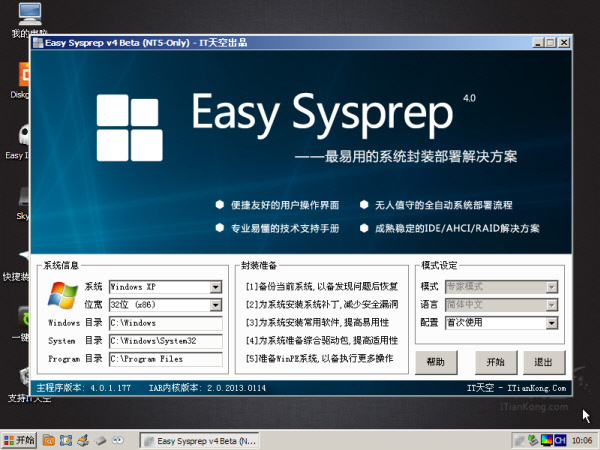Launch the second quick-launch icon with blue frame
This screenshot has width=600, height=450.
coord(65,440)
